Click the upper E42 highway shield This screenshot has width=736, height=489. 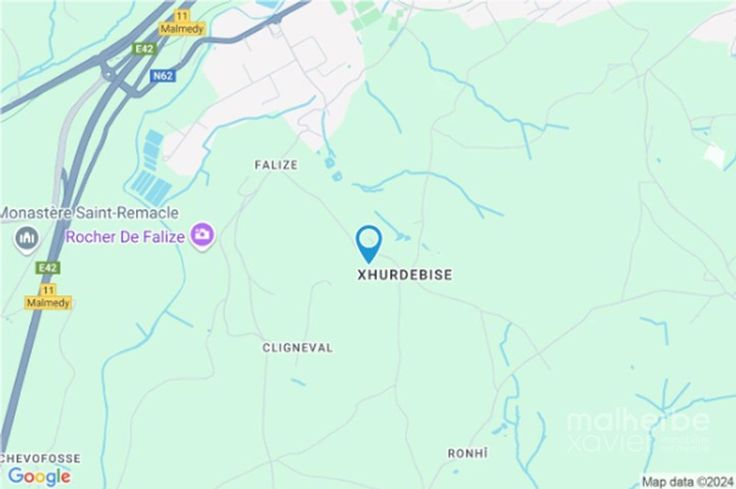pyautogui.click(x=144, y=49)
